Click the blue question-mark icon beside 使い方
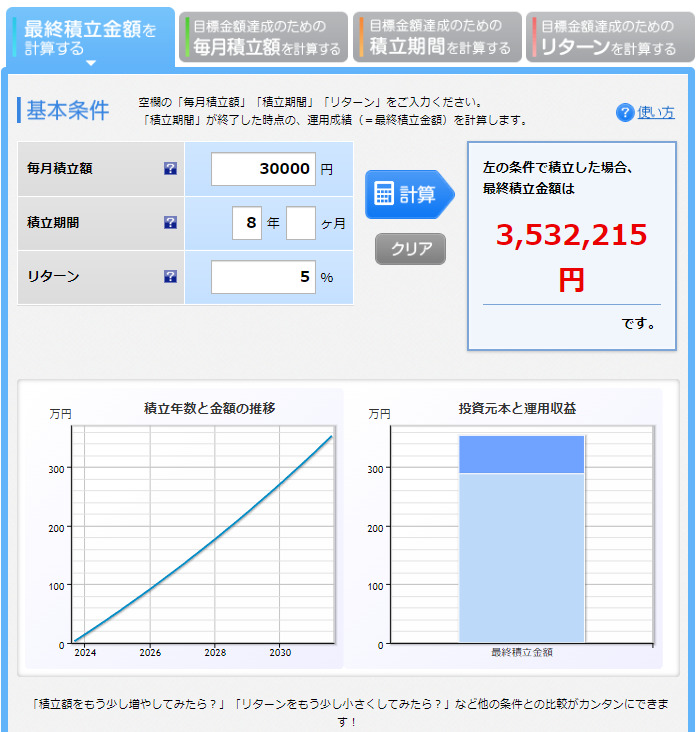 pyautogui.click(x=625, y=113)
